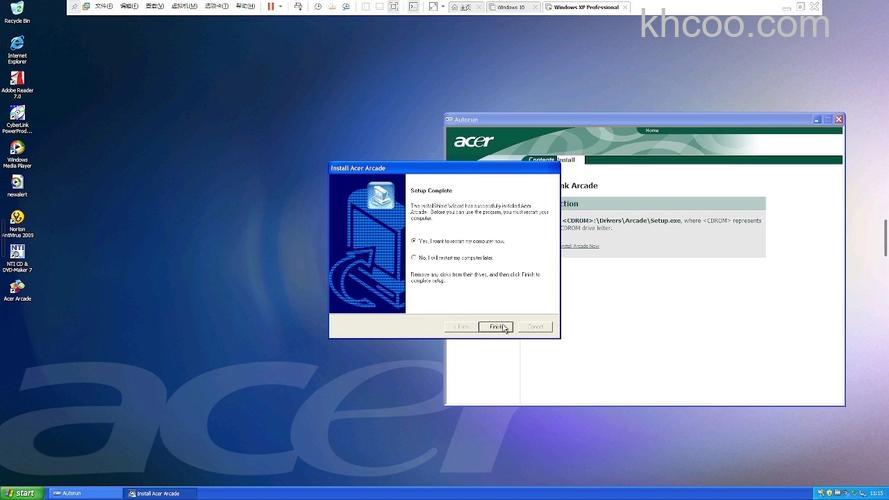
Task: Open the Home link in Acer Autorun window
Action: [x=652, y=130]
